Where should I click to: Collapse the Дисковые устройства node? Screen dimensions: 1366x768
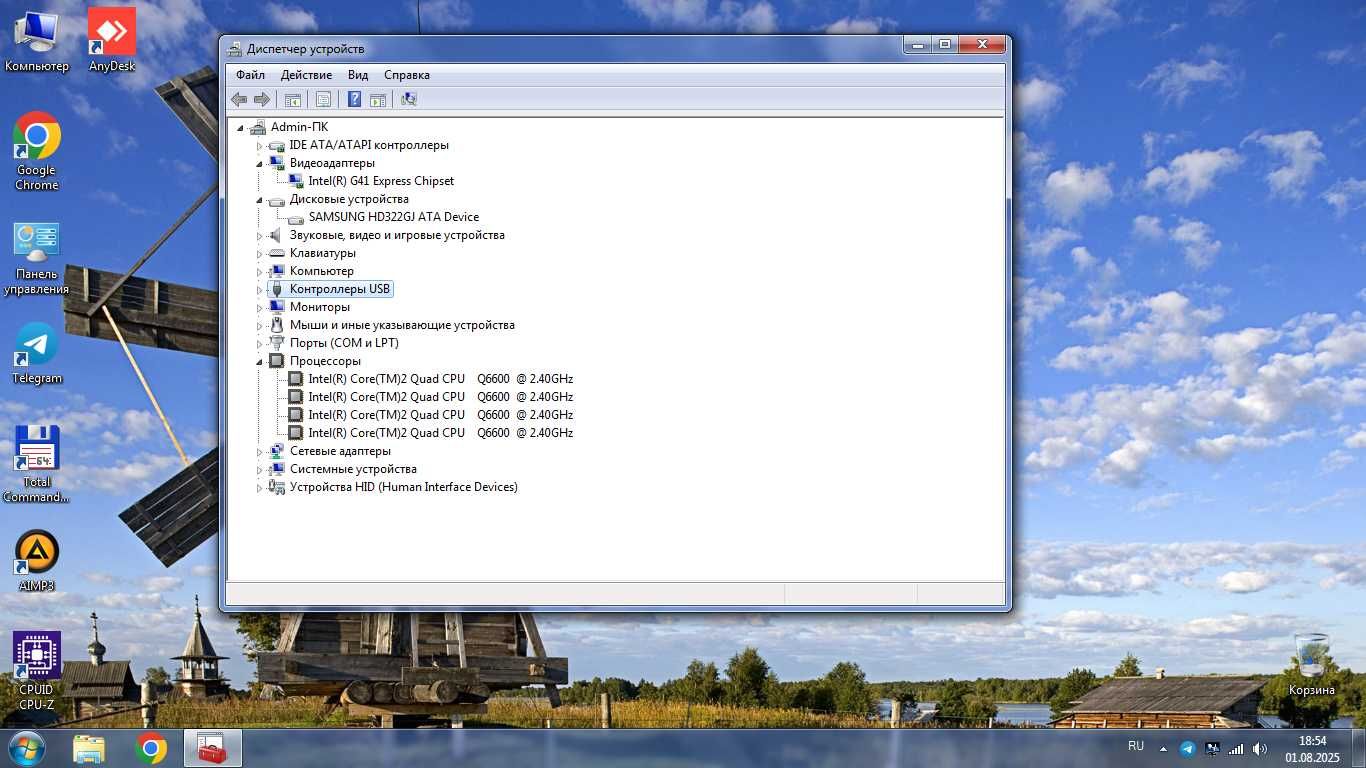(x=259, y=200)
